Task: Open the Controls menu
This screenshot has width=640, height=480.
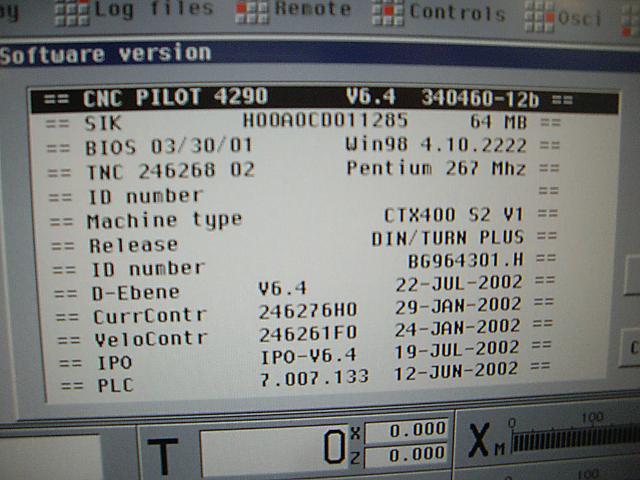Action: click(457, 14)
